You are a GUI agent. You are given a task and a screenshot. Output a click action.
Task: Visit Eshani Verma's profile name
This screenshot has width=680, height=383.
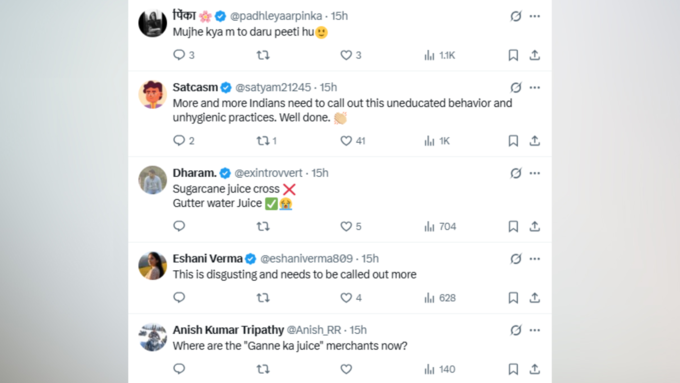click(x=207, y=259)
